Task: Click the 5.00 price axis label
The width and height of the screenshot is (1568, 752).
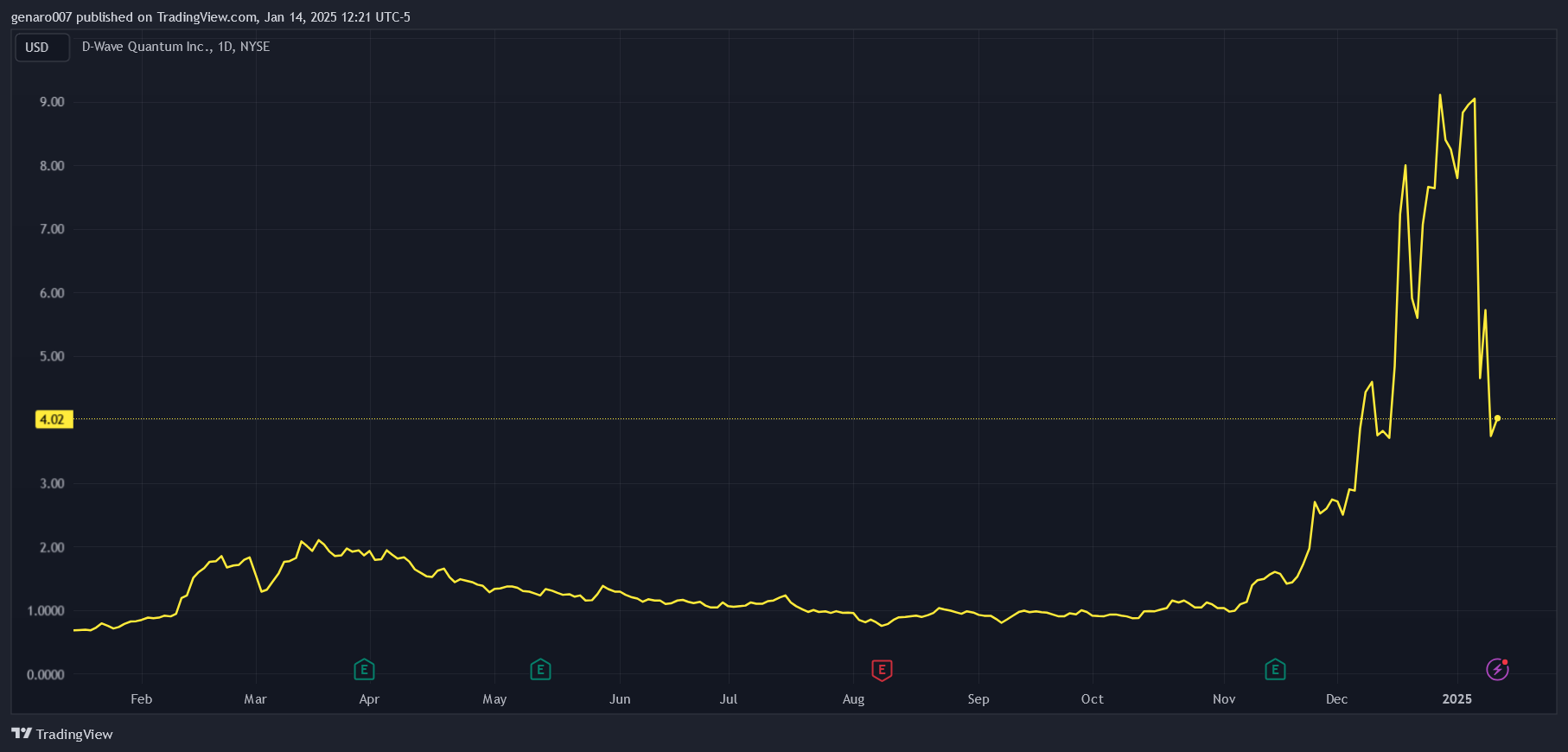Action: [x=52, y=356]
